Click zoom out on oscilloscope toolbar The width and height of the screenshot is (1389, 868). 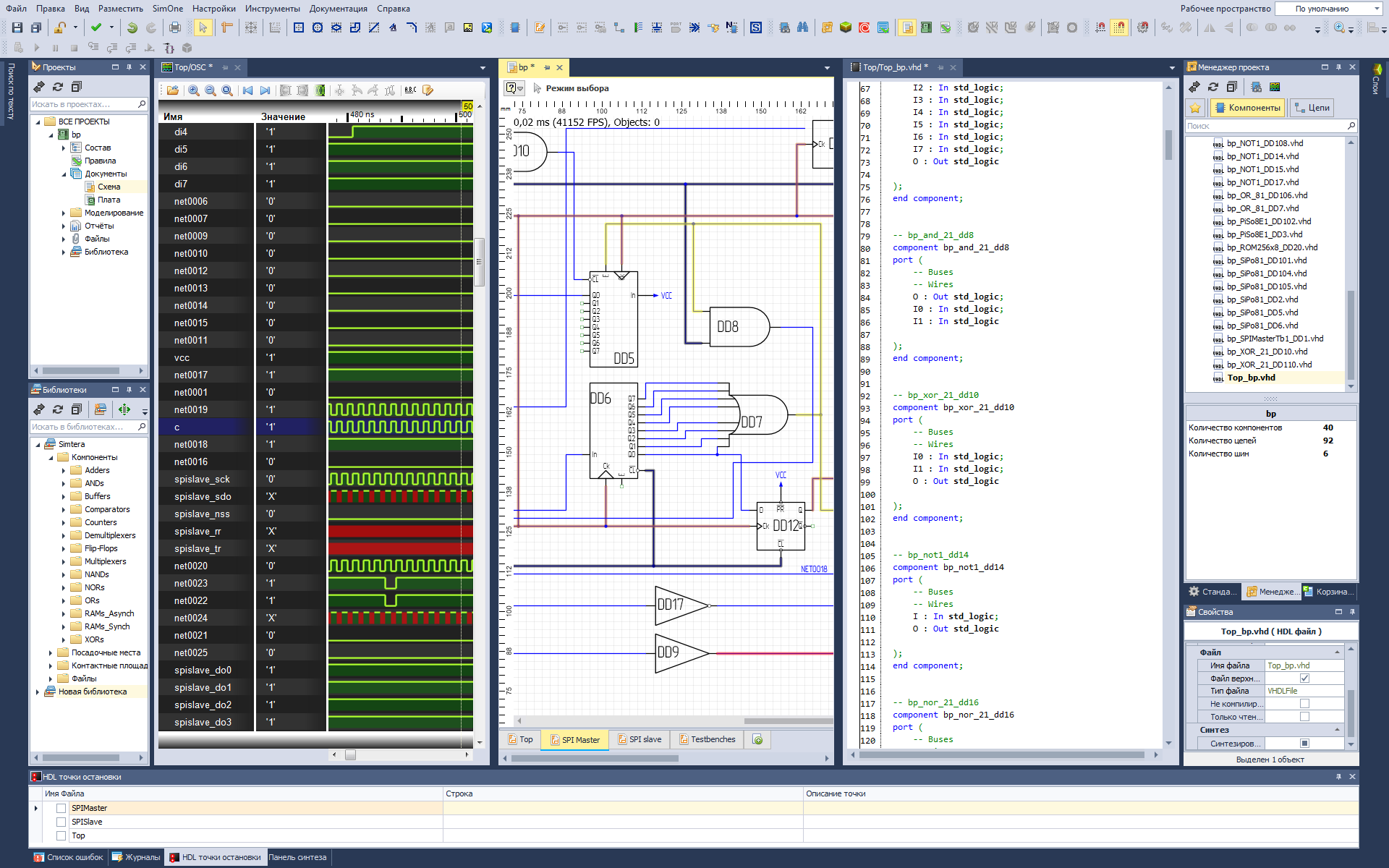tap(211, 90)
